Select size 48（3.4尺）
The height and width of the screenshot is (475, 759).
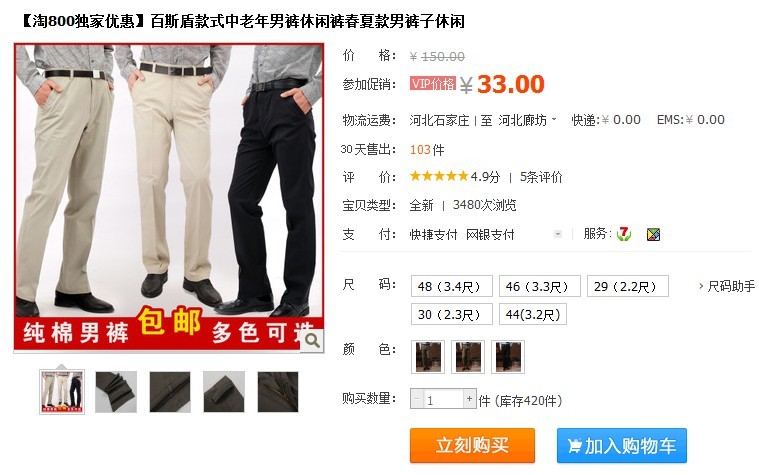pos(452,286)
